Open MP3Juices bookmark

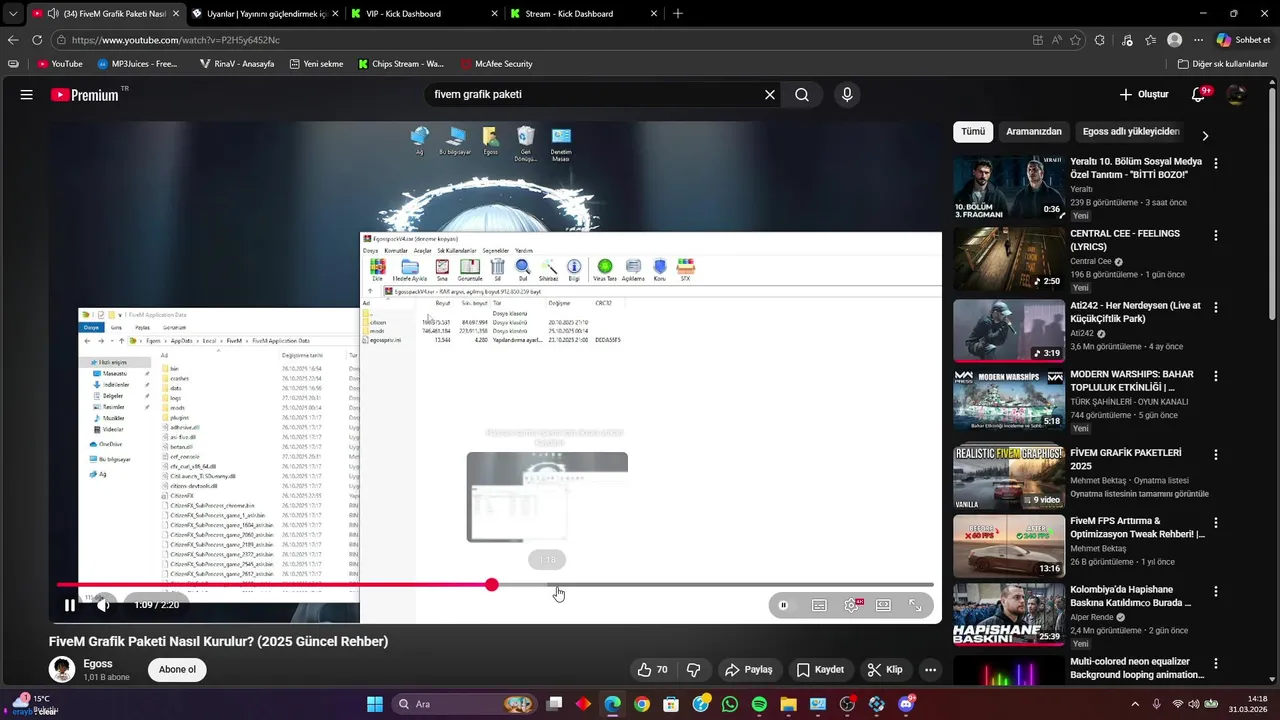pyautogui.click(x=137, y=64)
